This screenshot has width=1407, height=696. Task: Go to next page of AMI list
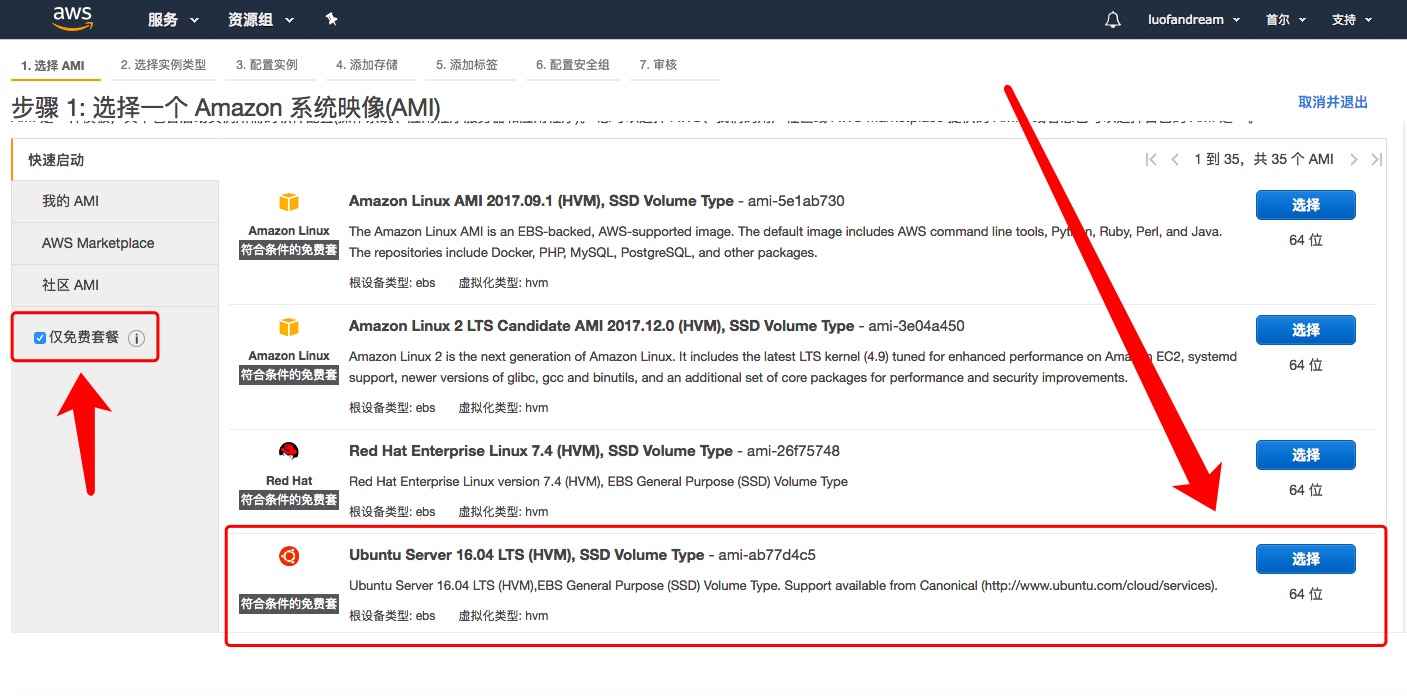1354,160
